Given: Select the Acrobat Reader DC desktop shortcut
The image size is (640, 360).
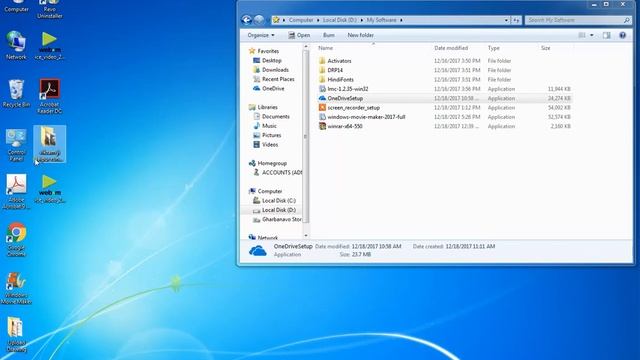Looking at the screenshot, I should pyautogui.click(x=49, y=96).
